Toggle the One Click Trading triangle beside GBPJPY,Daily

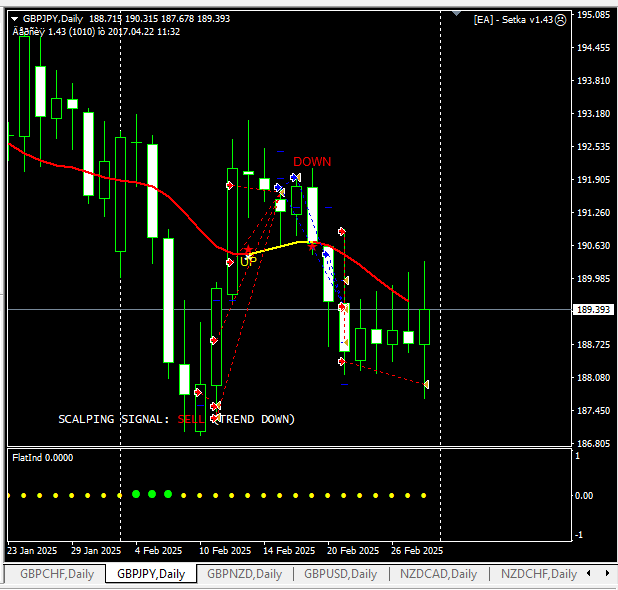tap(15, 19)
